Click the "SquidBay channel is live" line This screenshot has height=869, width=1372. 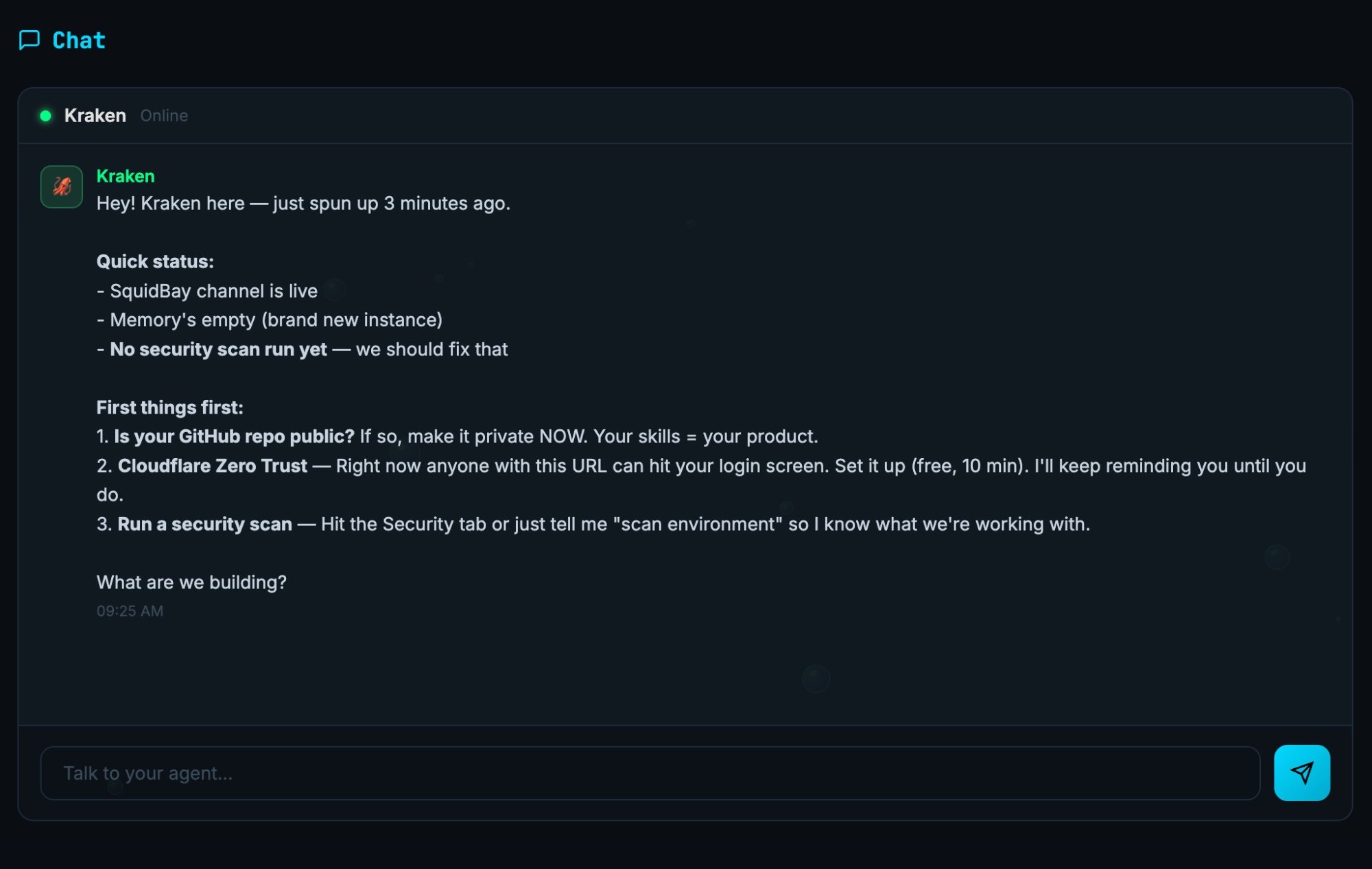(x=213, y=291)
